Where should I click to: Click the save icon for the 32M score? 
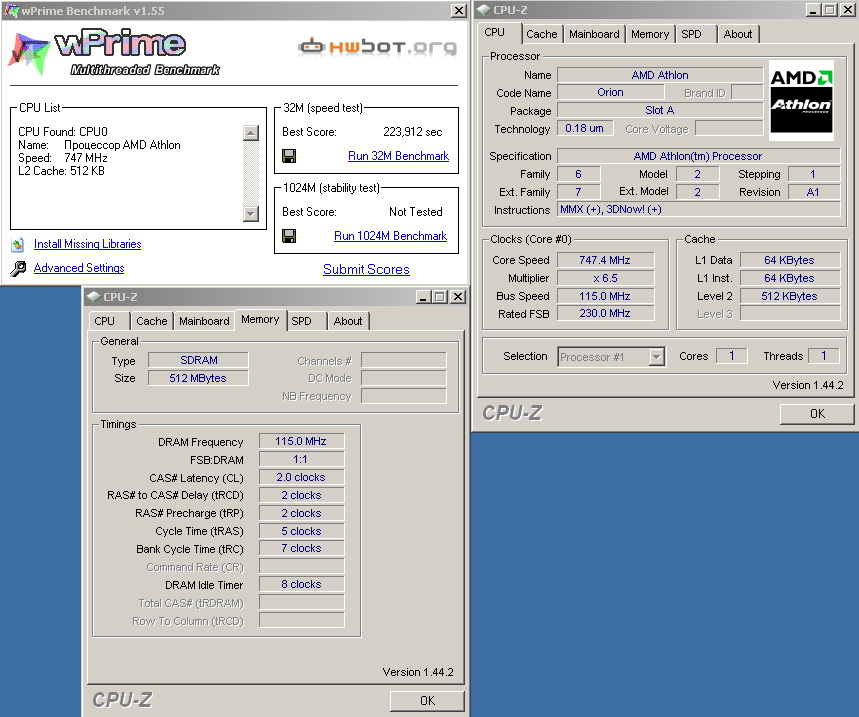pos(289,156)
